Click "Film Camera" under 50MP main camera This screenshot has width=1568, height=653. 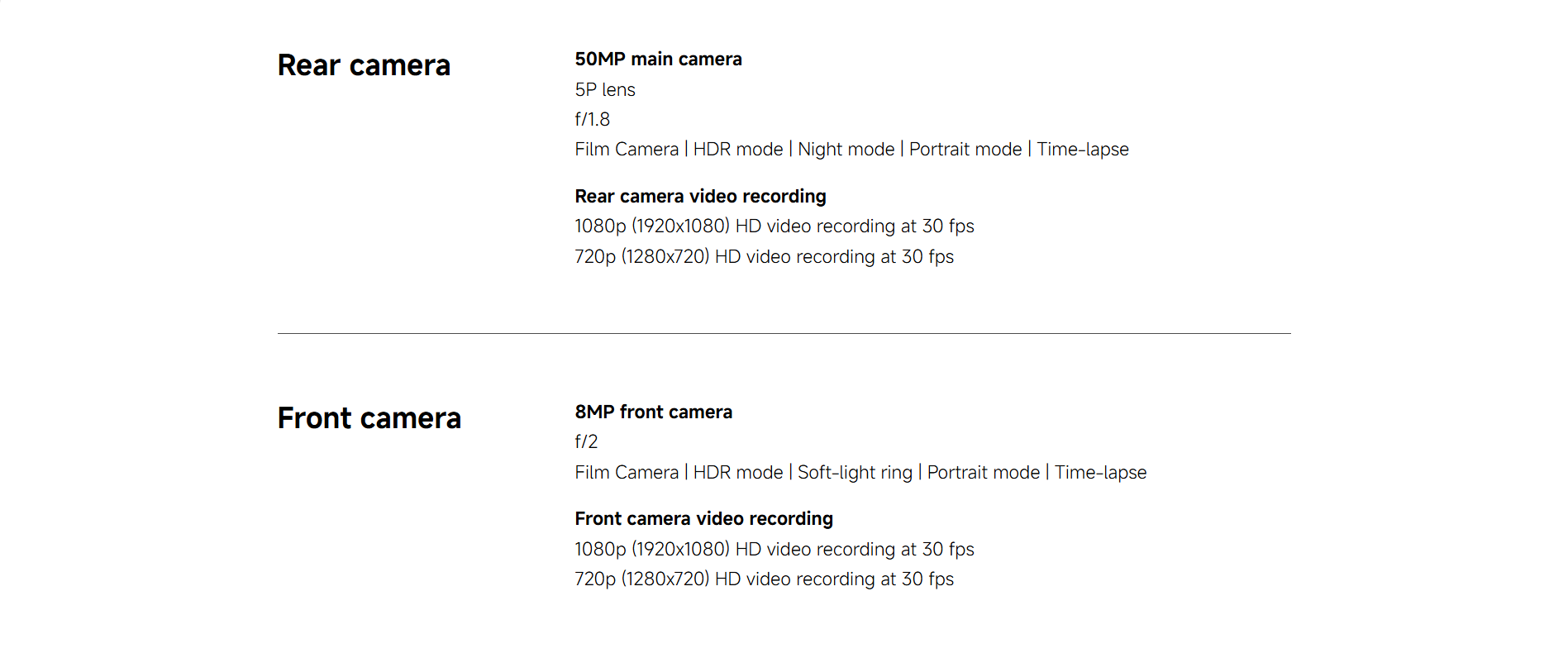(627, 150)
